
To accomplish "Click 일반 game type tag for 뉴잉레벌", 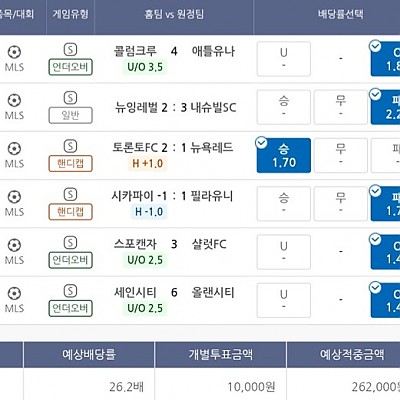I will [70, 115].
